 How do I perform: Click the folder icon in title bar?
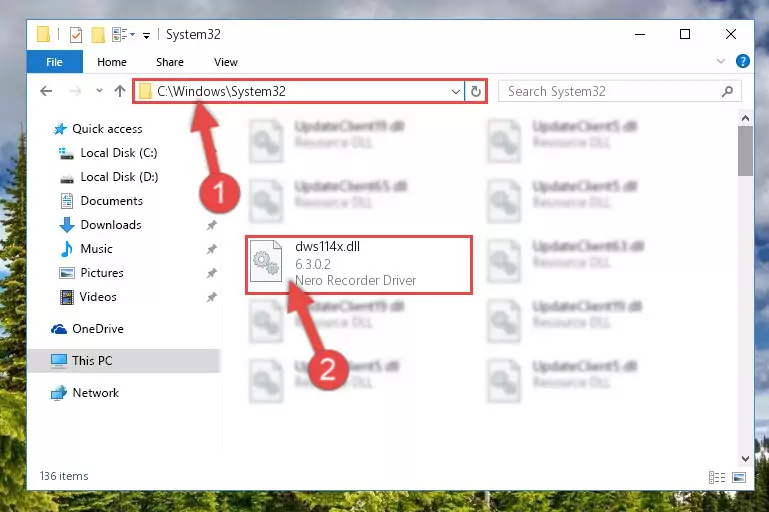pyautogui.click(x=43, y=34)
